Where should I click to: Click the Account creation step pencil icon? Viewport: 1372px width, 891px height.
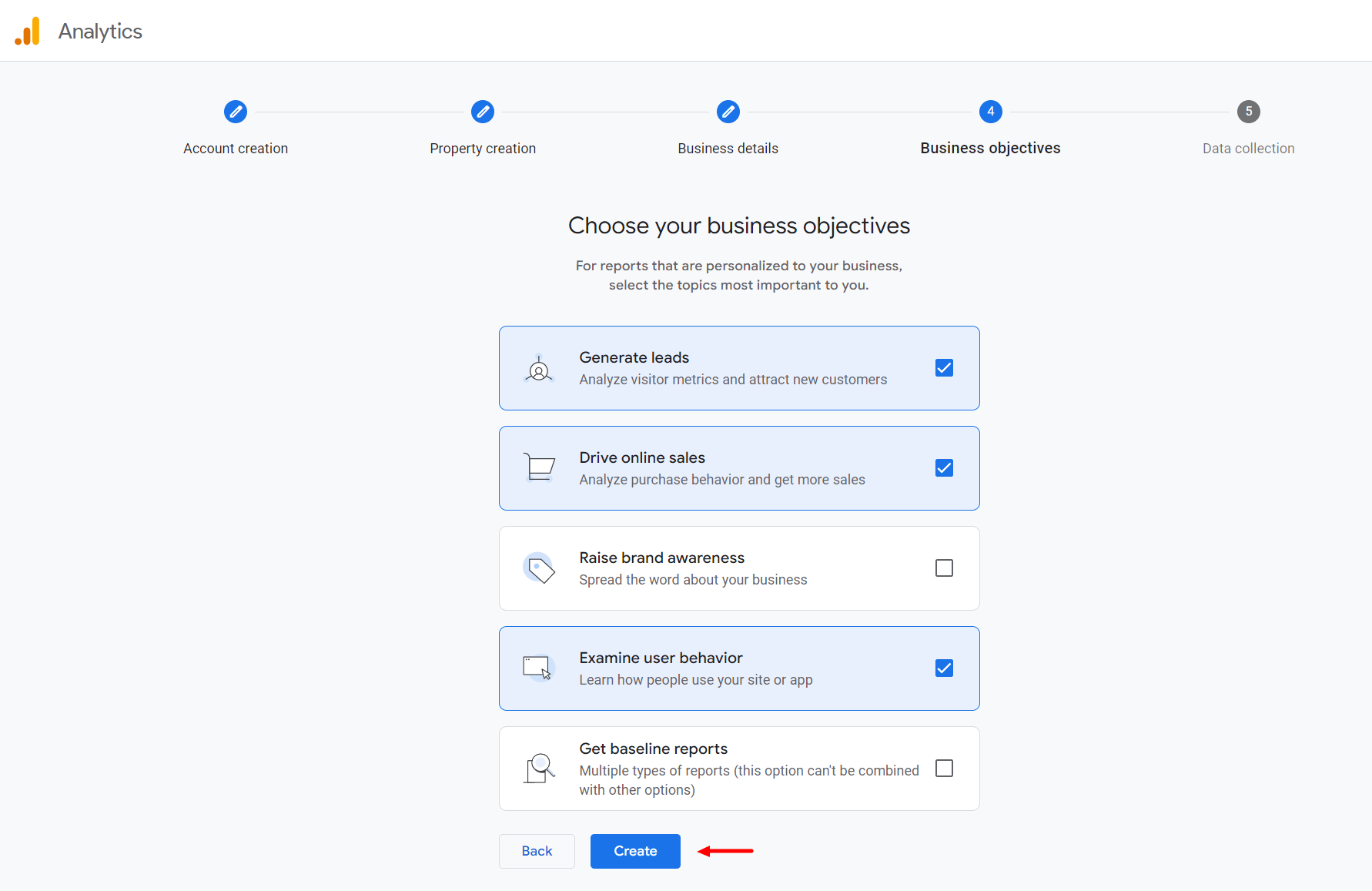point(236,112)
